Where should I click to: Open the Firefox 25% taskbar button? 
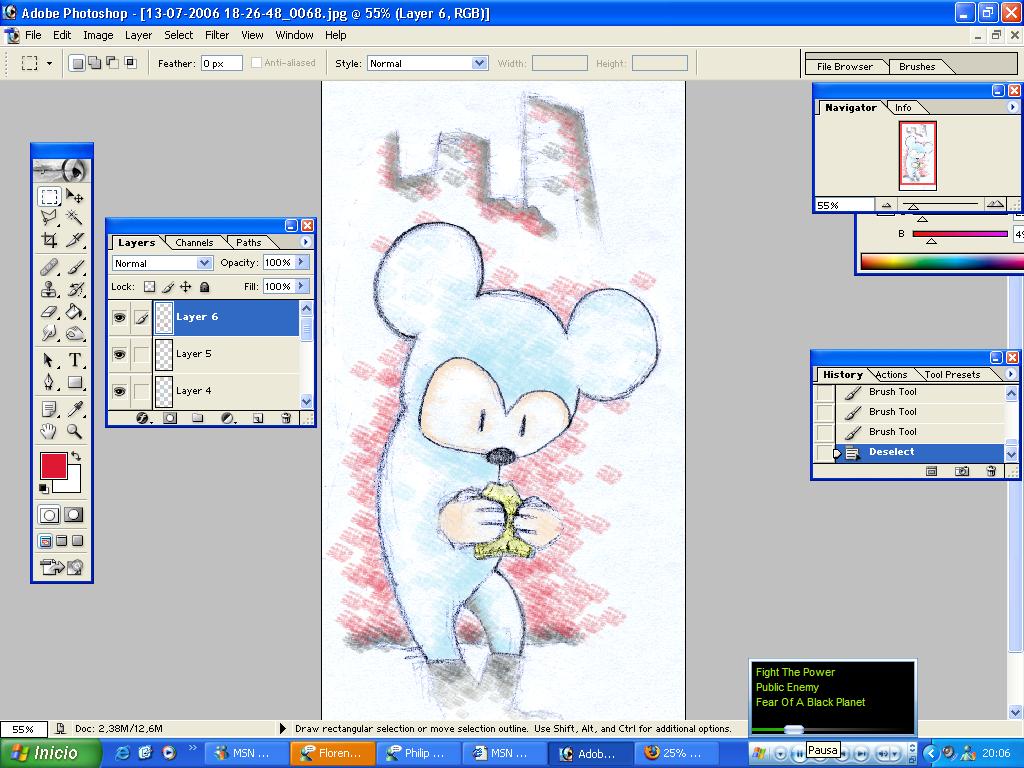coord(676,753)
